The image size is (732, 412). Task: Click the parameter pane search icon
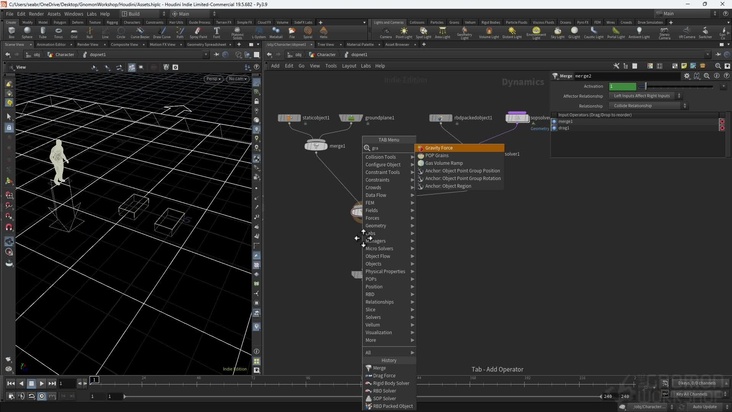pos(707,76)
